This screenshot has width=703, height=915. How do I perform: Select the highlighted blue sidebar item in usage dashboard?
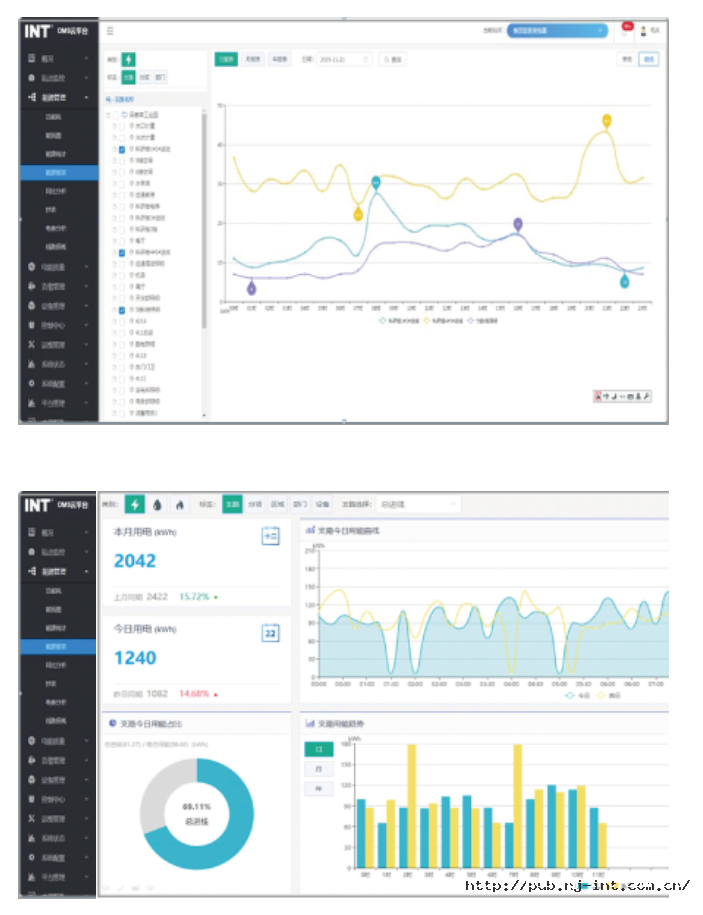click(x=58, y=646)
